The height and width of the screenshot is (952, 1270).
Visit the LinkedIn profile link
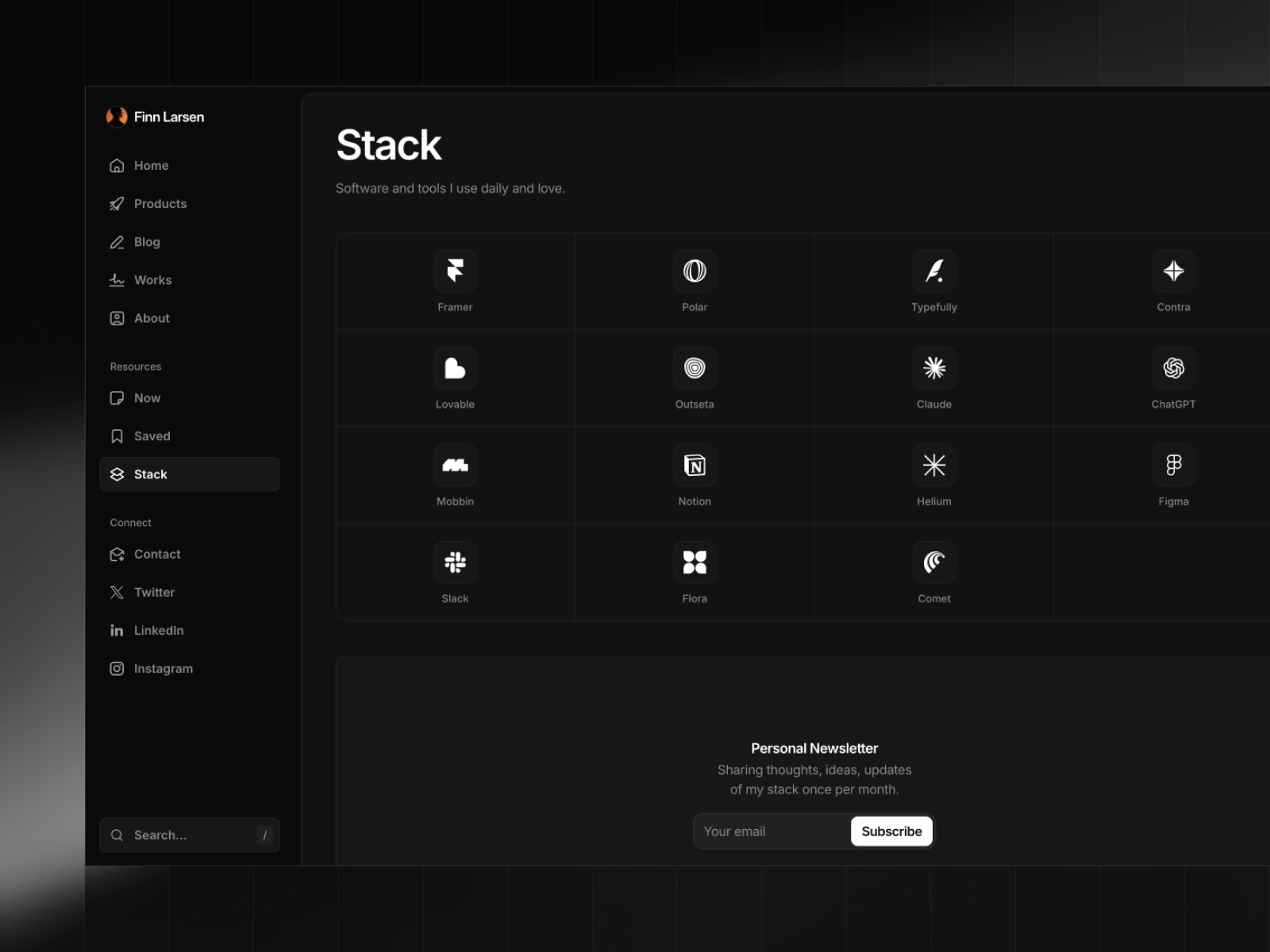[190, 630]
